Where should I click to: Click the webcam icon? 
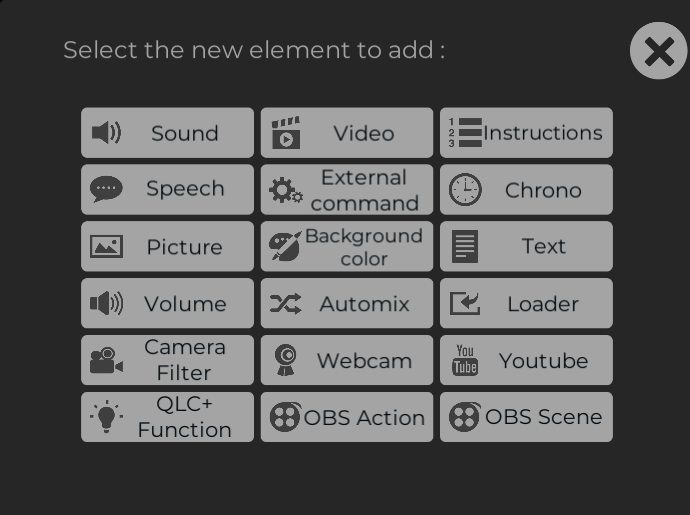pos(286,360)
